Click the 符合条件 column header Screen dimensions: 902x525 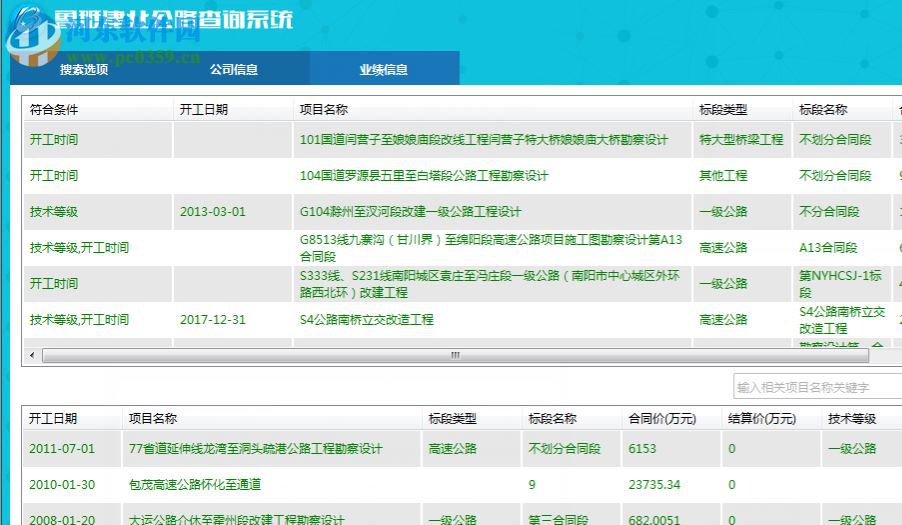(97, 109)
